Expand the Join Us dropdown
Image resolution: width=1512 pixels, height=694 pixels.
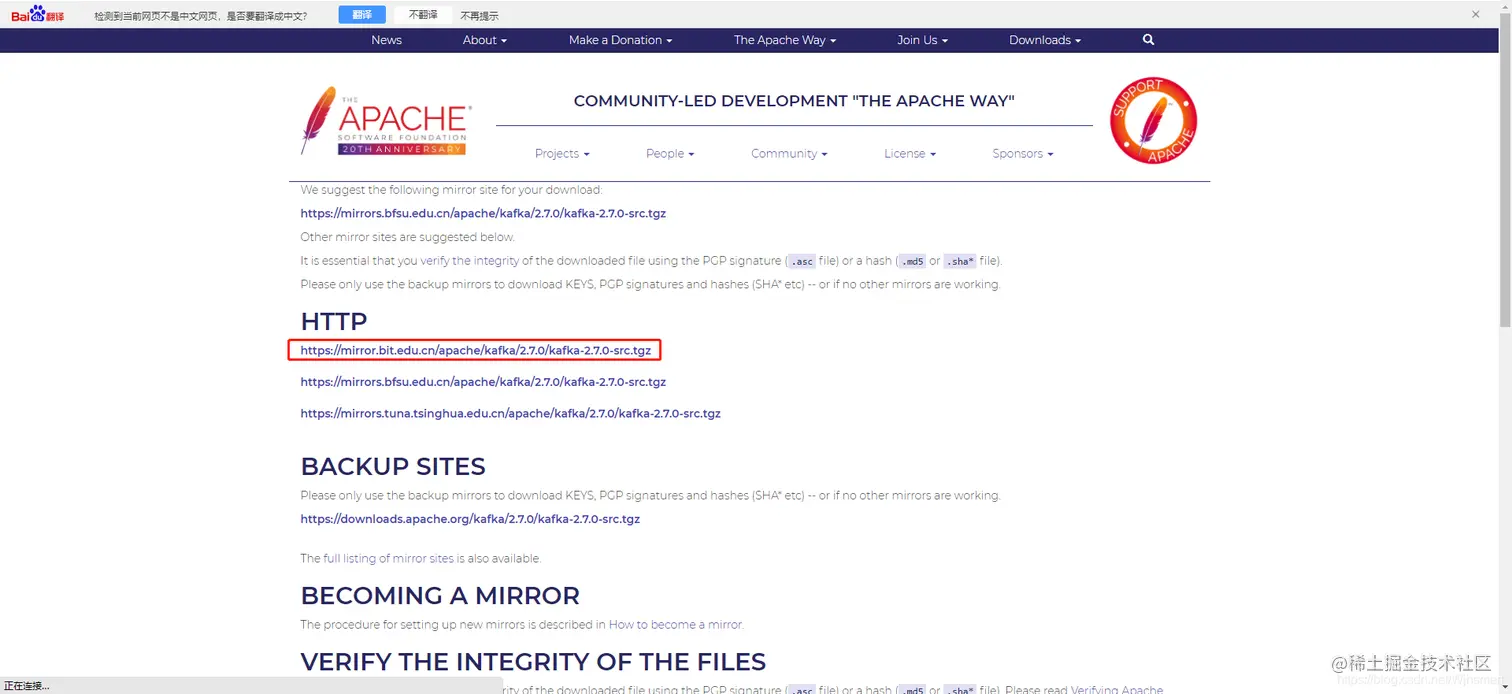(922, 40)
